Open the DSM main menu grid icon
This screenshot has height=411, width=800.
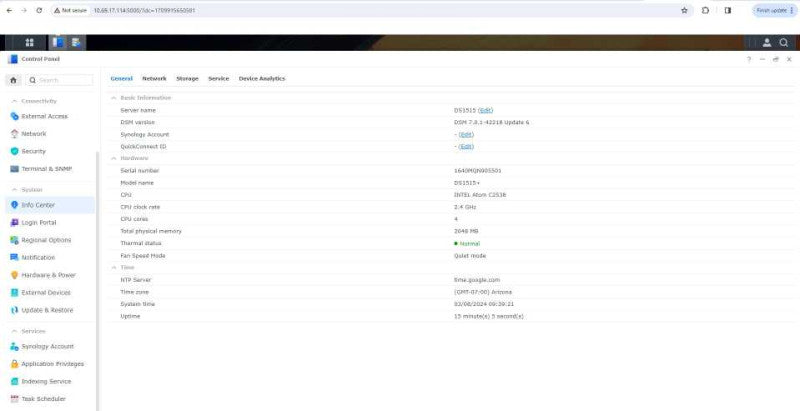[29, 43]
